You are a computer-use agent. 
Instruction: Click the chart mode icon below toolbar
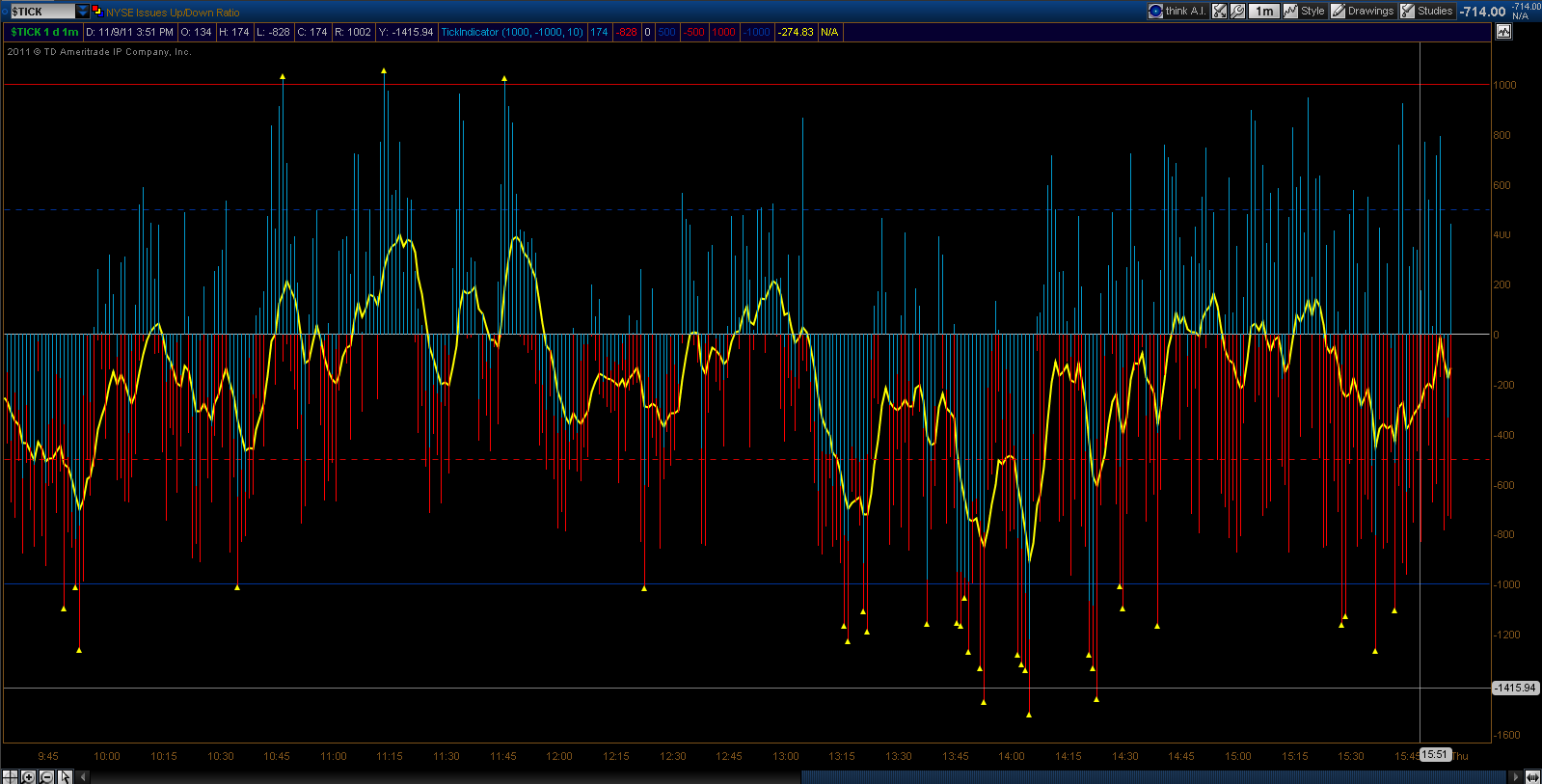point(1503,32)
